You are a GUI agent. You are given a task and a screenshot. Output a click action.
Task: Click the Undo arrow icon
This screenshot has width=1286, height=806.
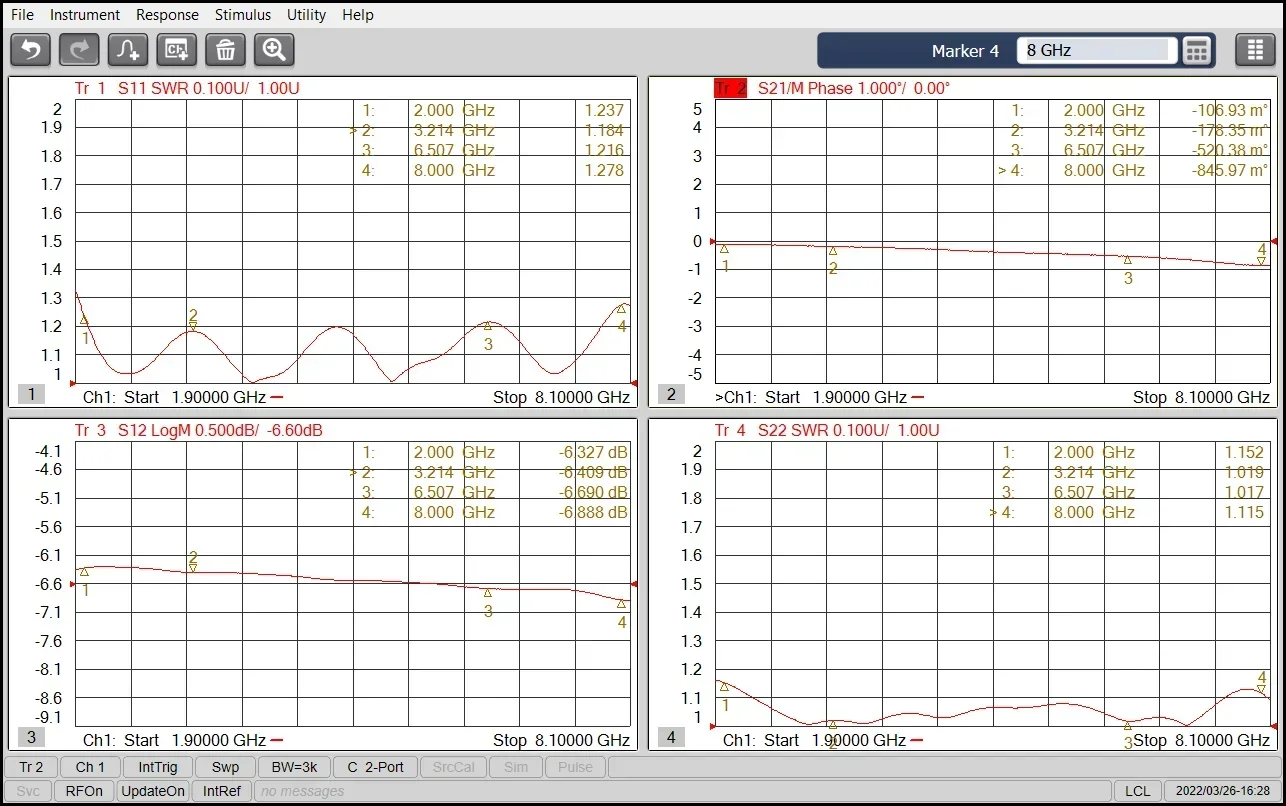click(x=30, y=49)
